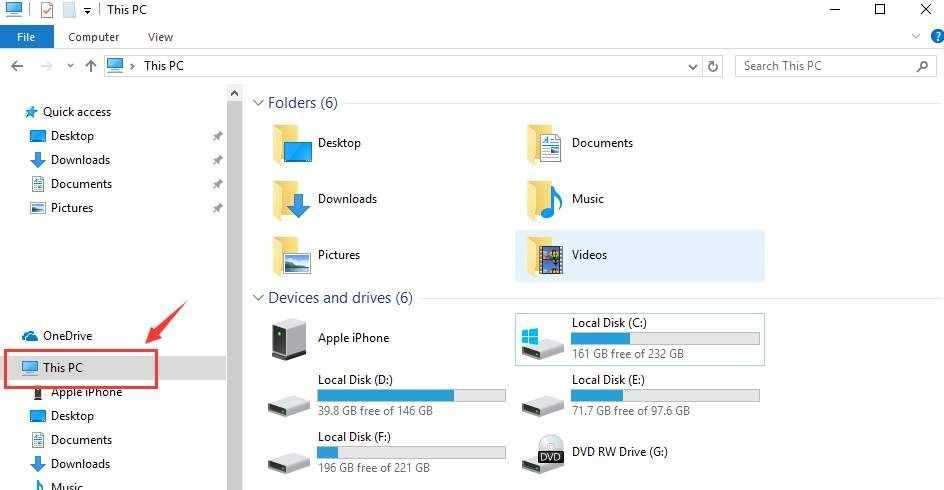Viewport: 944px width, 490px height.
Task: Click the Local Disk (D:) capacity bar
Action: pyautogui.click(x=411, y=396)
